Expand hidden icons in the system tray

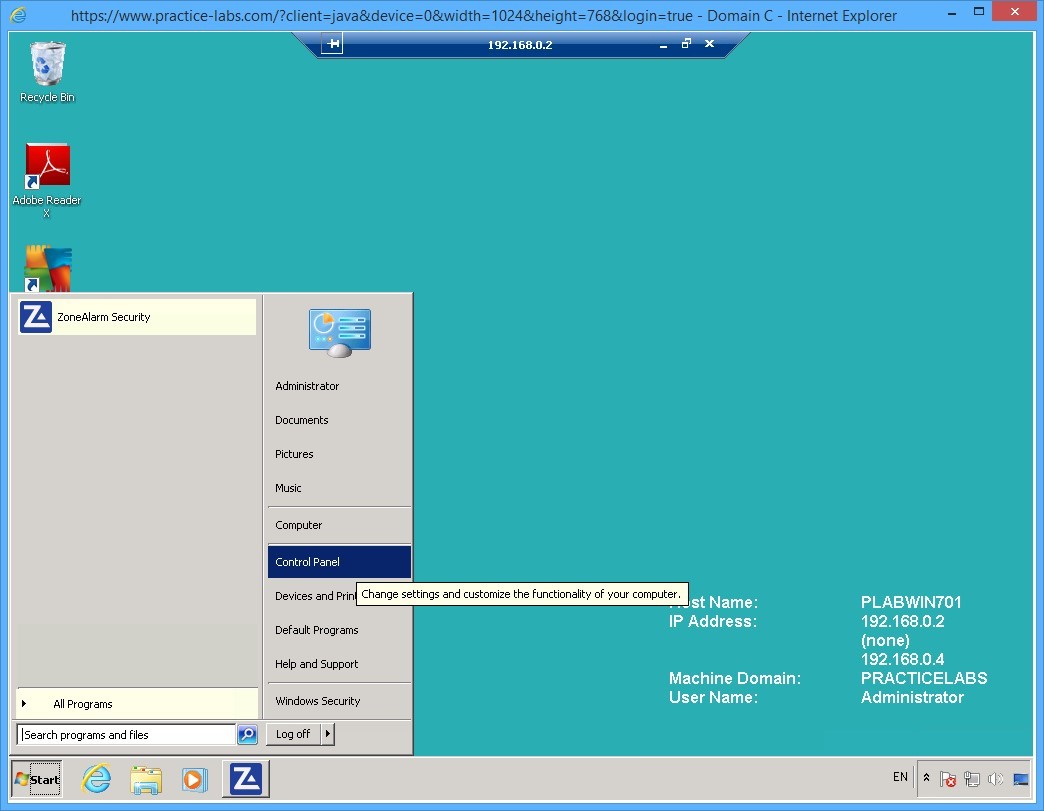pyautogui.click(x=926, y=778)
